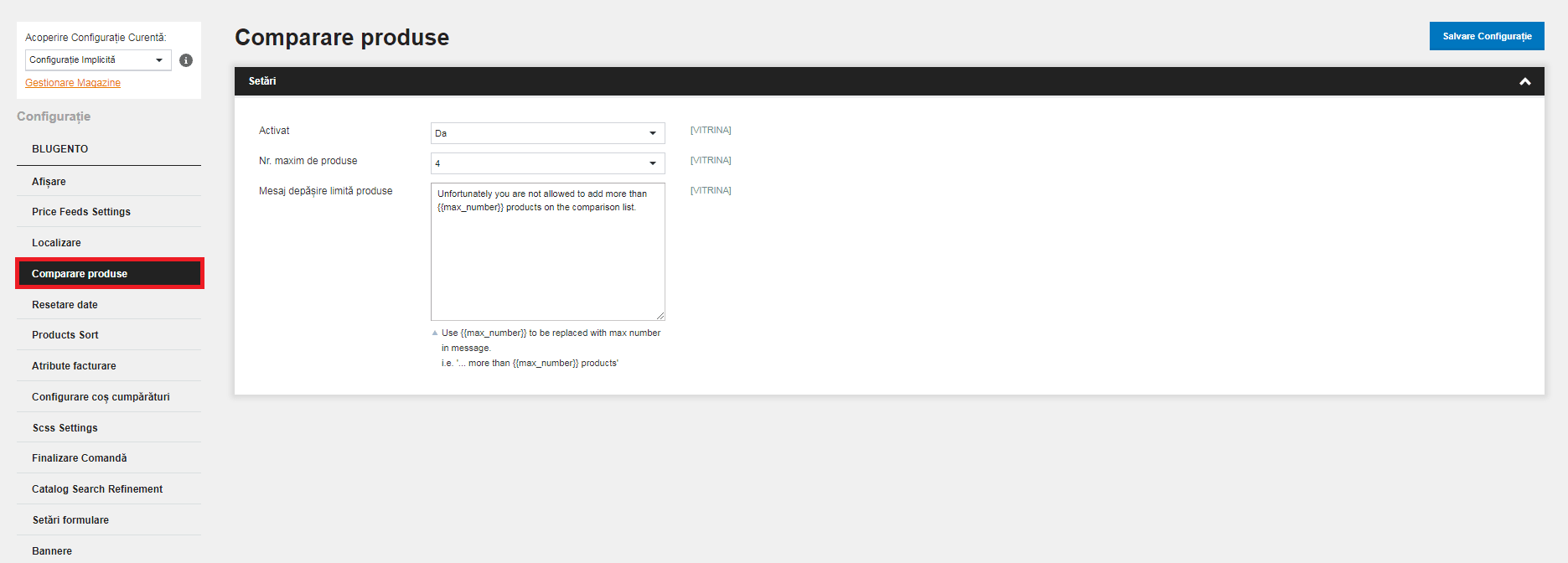Open Catalog Search Refinement settings

[x=109, y=489]
